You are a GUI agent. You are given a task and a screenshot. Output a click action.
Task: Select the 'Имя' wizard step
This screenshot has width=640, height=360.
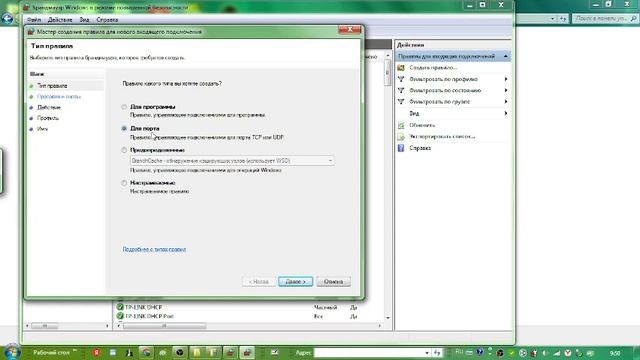click(42, 129)
